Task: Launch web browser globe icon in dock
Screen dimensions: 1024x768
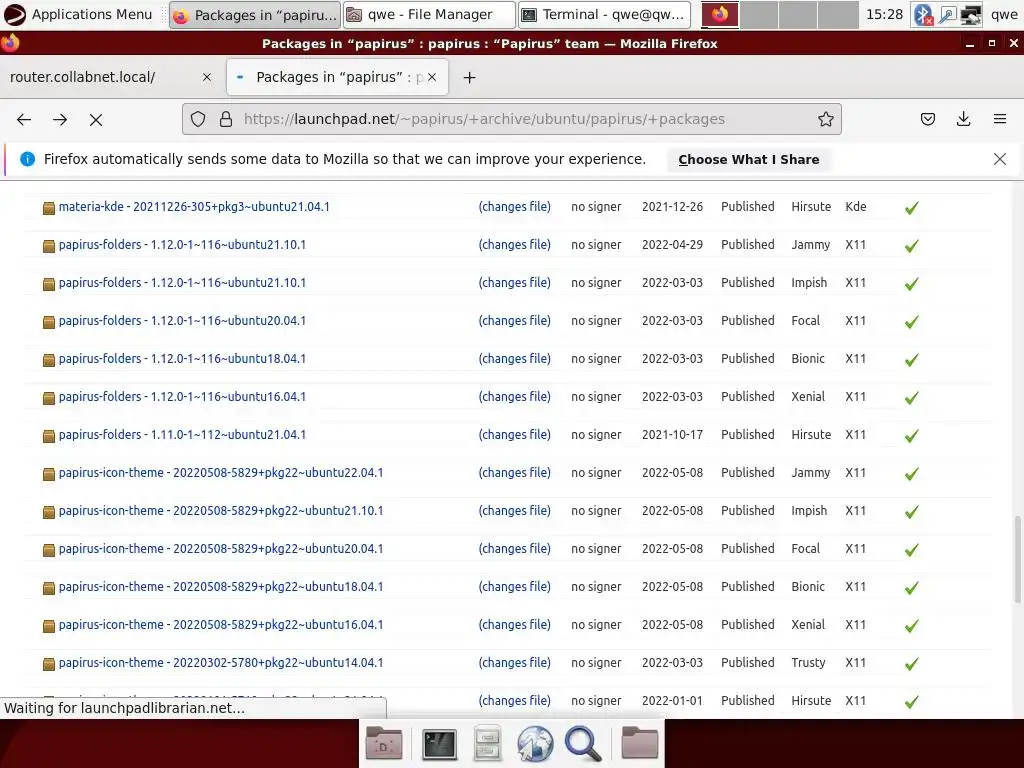Action: 536,743
